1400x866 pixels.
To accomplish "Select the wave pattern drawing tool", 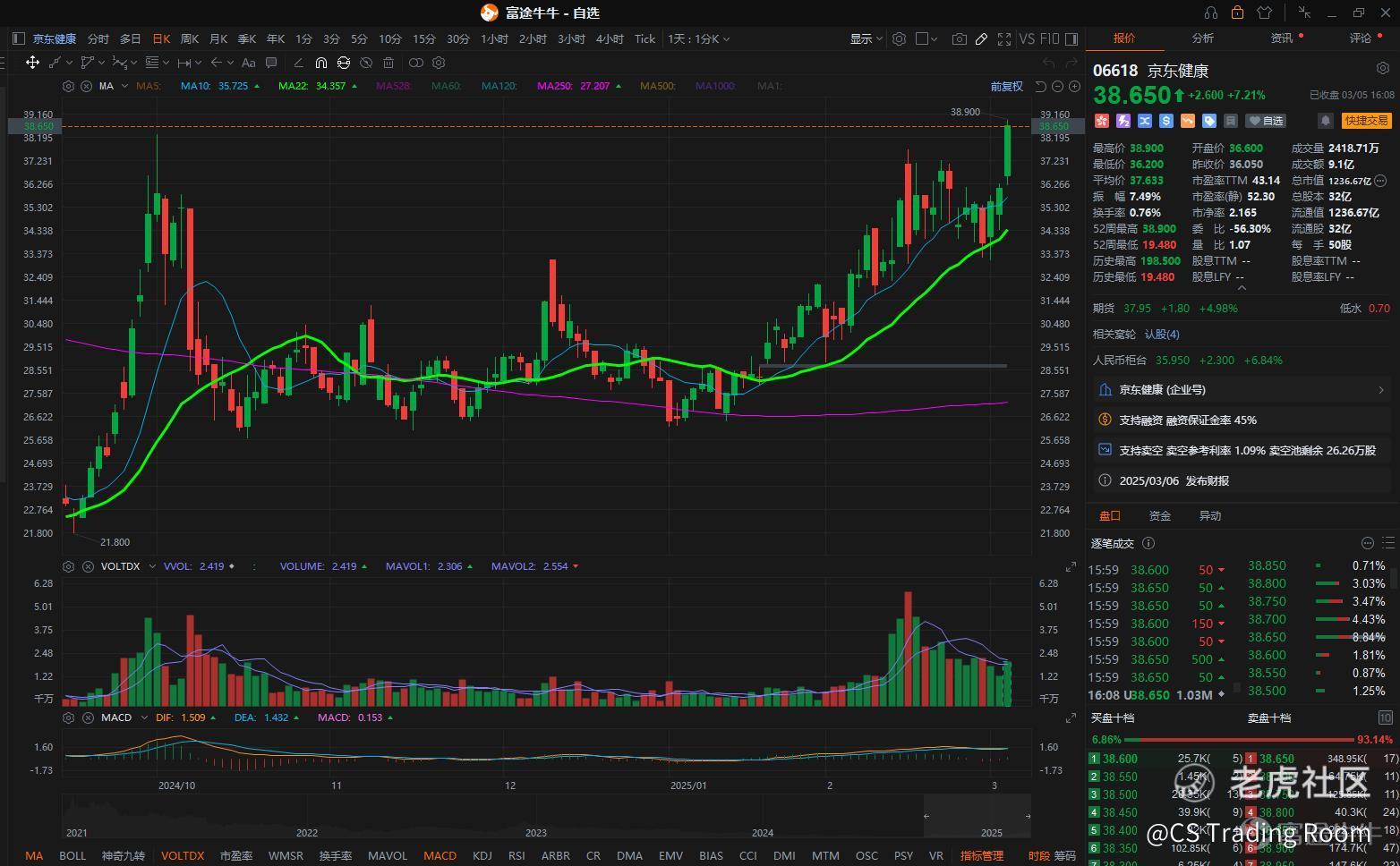I will pyautogui.click(x=119, y=63).
